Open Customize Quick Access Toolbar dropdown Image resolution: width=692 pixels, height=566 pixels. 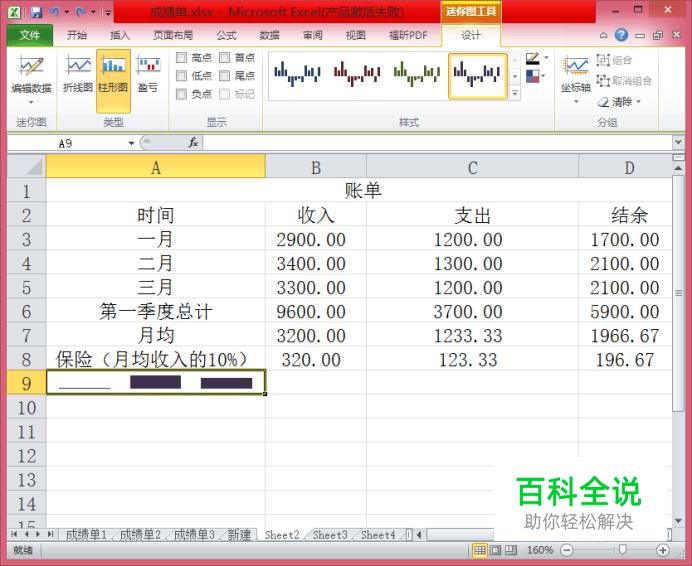108,12
